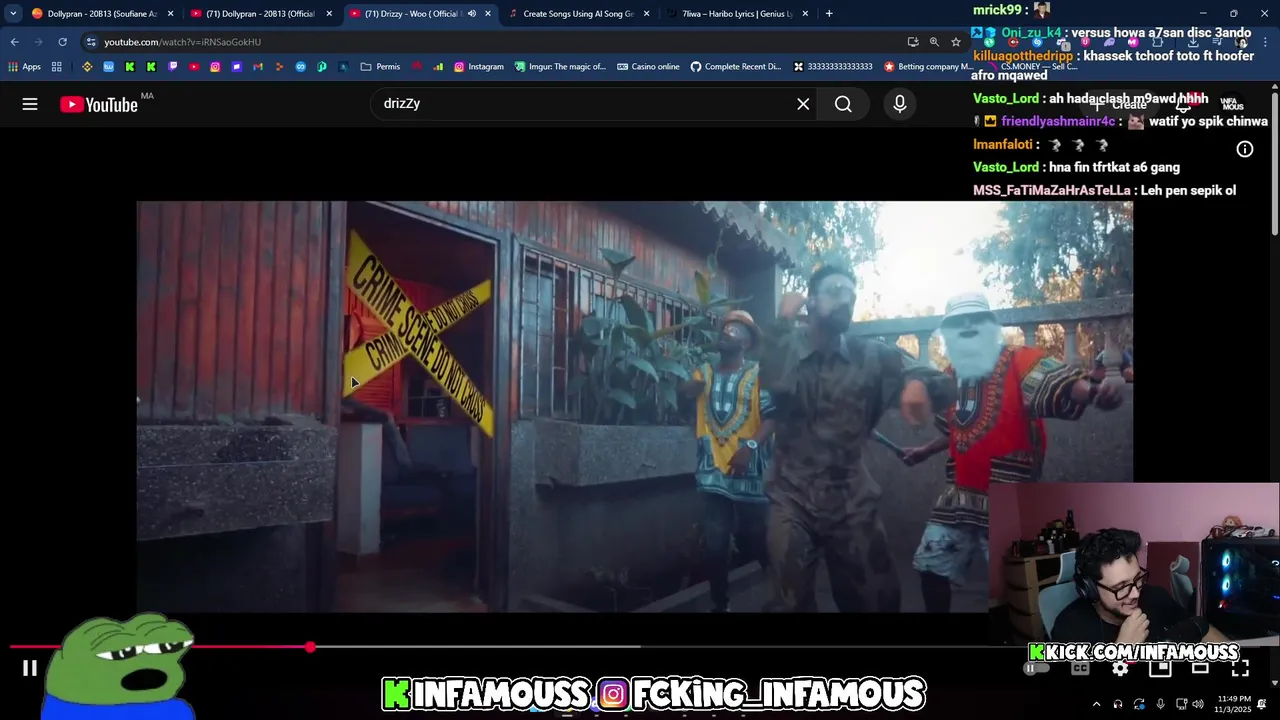Start voice search with the microphone
The image size is (1280, 720).
click(900, 104)
